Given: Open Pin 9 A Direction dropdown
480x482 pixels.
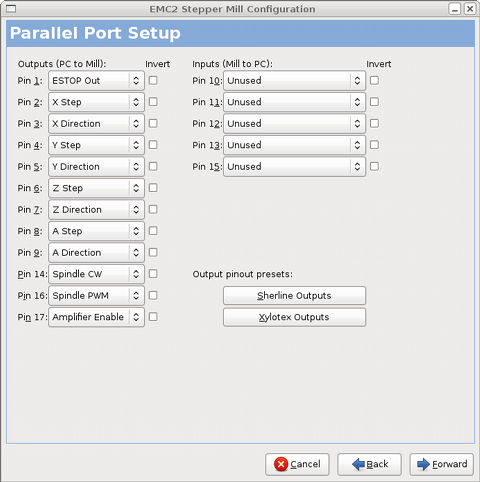Looking at the screenshot, I should click(x=96, y=252).
